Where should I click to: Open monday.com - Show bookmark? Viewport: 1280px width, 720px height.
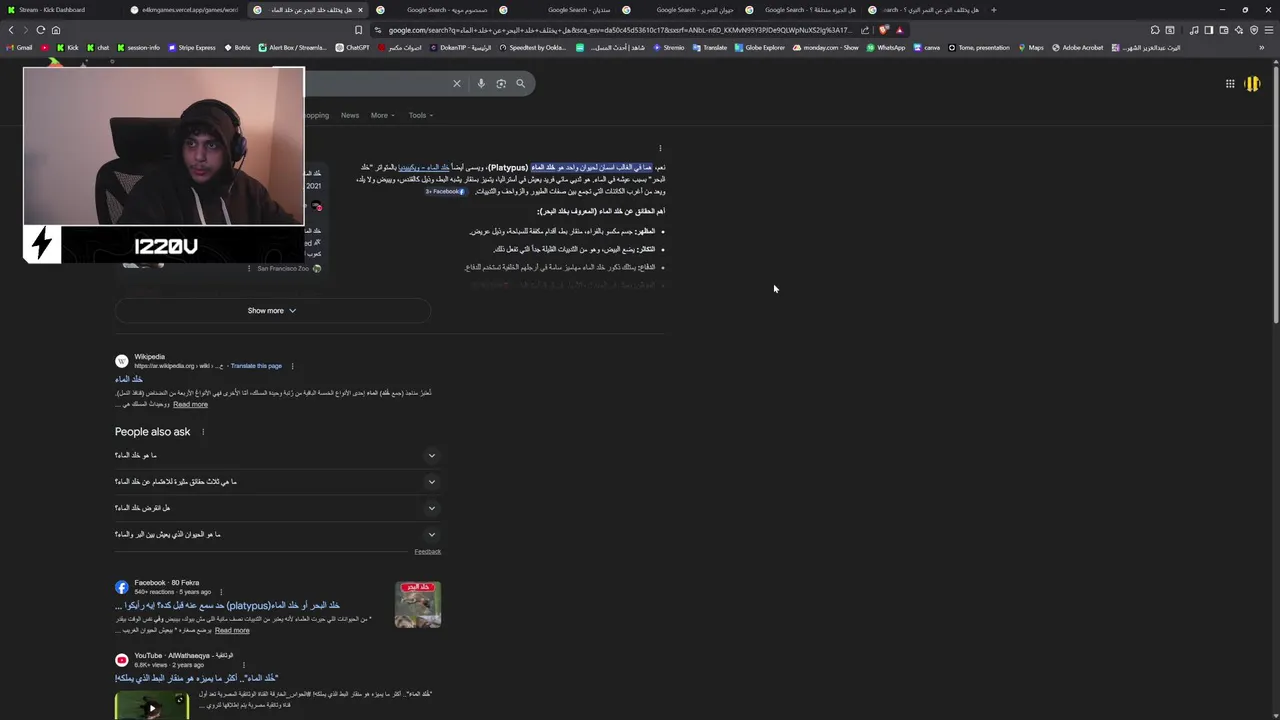coord(825,47)
